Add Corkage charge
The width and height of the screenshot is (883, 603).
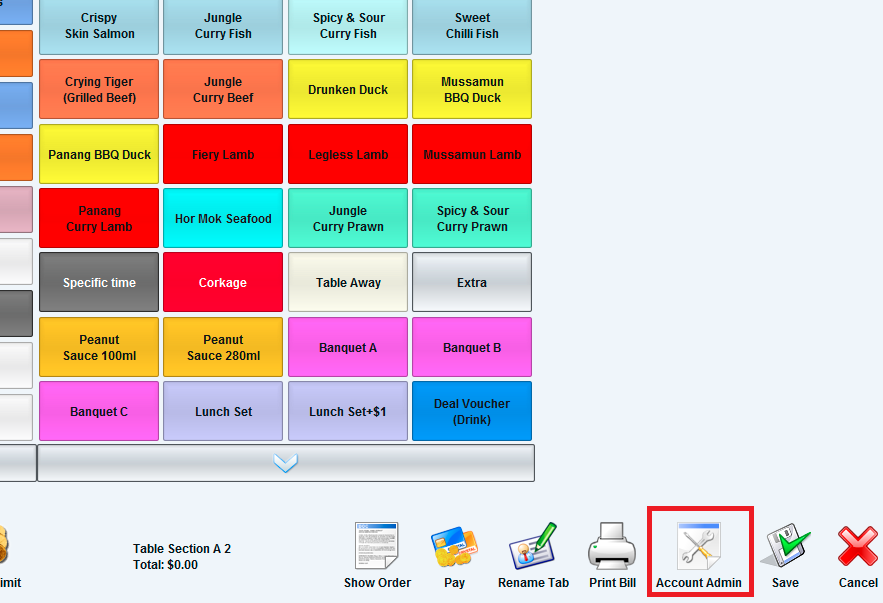223,282
